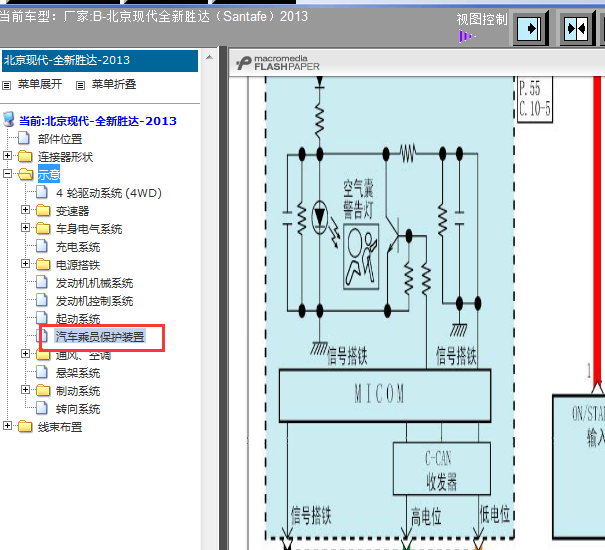Open 4 轮驱动系统 (4WD) diagram
The width and height of the screenshot is (605, 550).
pos(109,193)
